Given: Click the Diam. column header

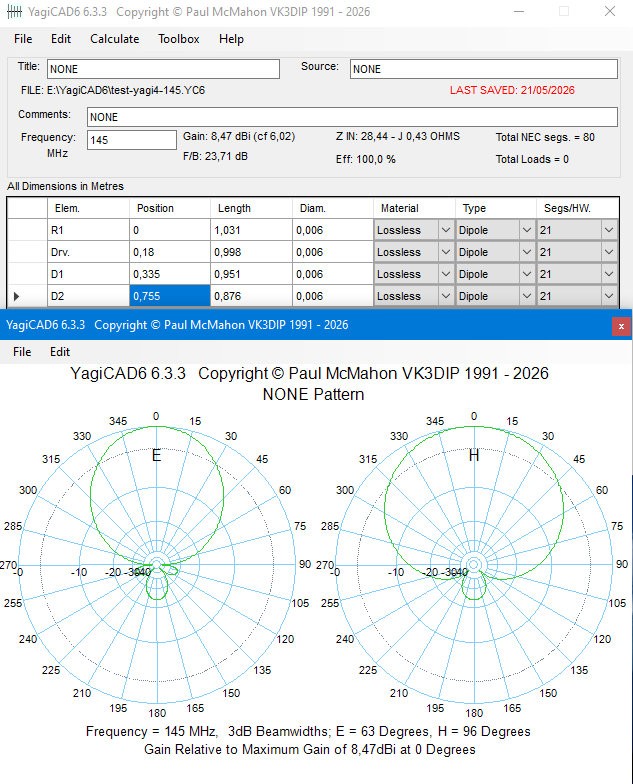Looking at the screenshot, I should click(x=332, y=208).
